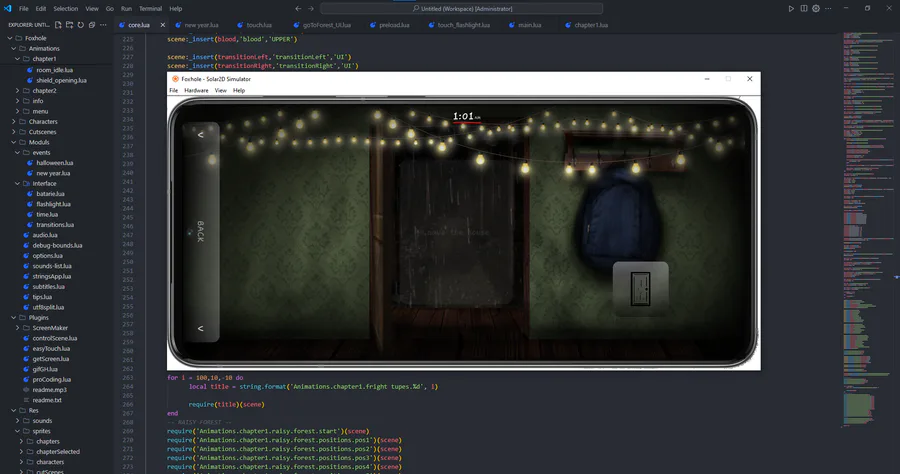
Task: Click the code minimap on the right
Action: pyautogui.click(x=867, y=230)
